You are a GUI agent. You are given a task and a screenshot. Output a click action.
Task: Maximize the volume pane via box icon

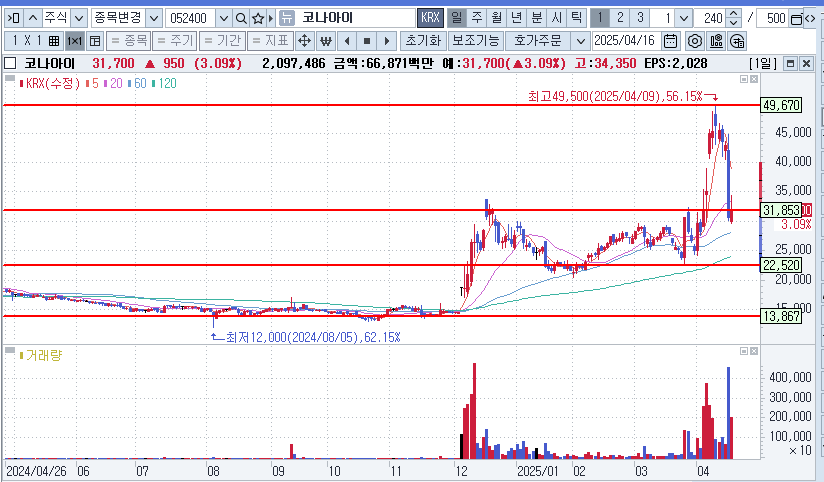744,351
